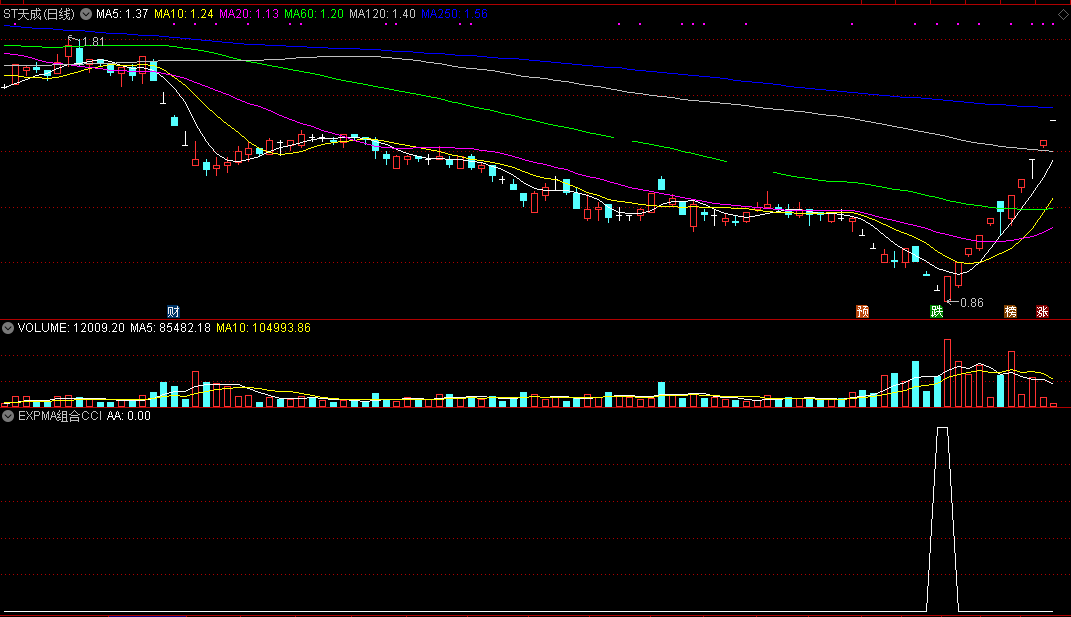Click the MA5: 1.37 label
The height and width of the screenshot is (617, 1071).
point(122,14)
